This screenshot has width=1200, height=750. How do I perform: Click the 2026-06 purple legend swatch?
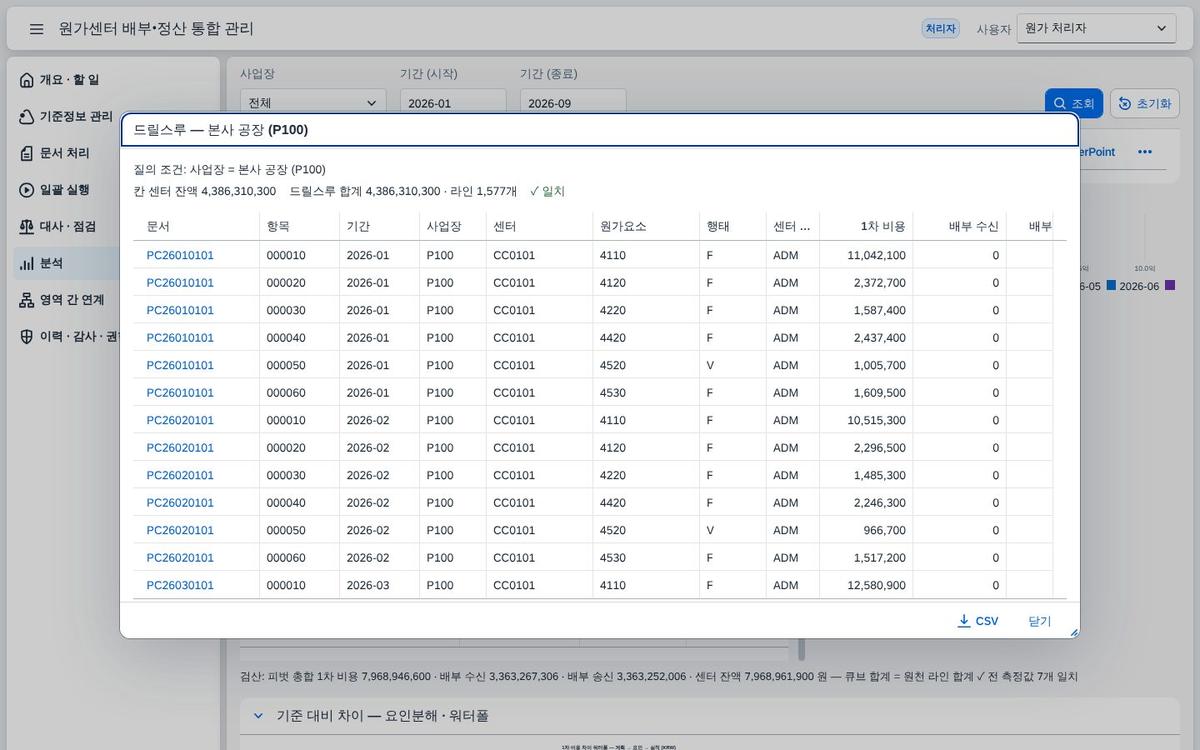1169,286
